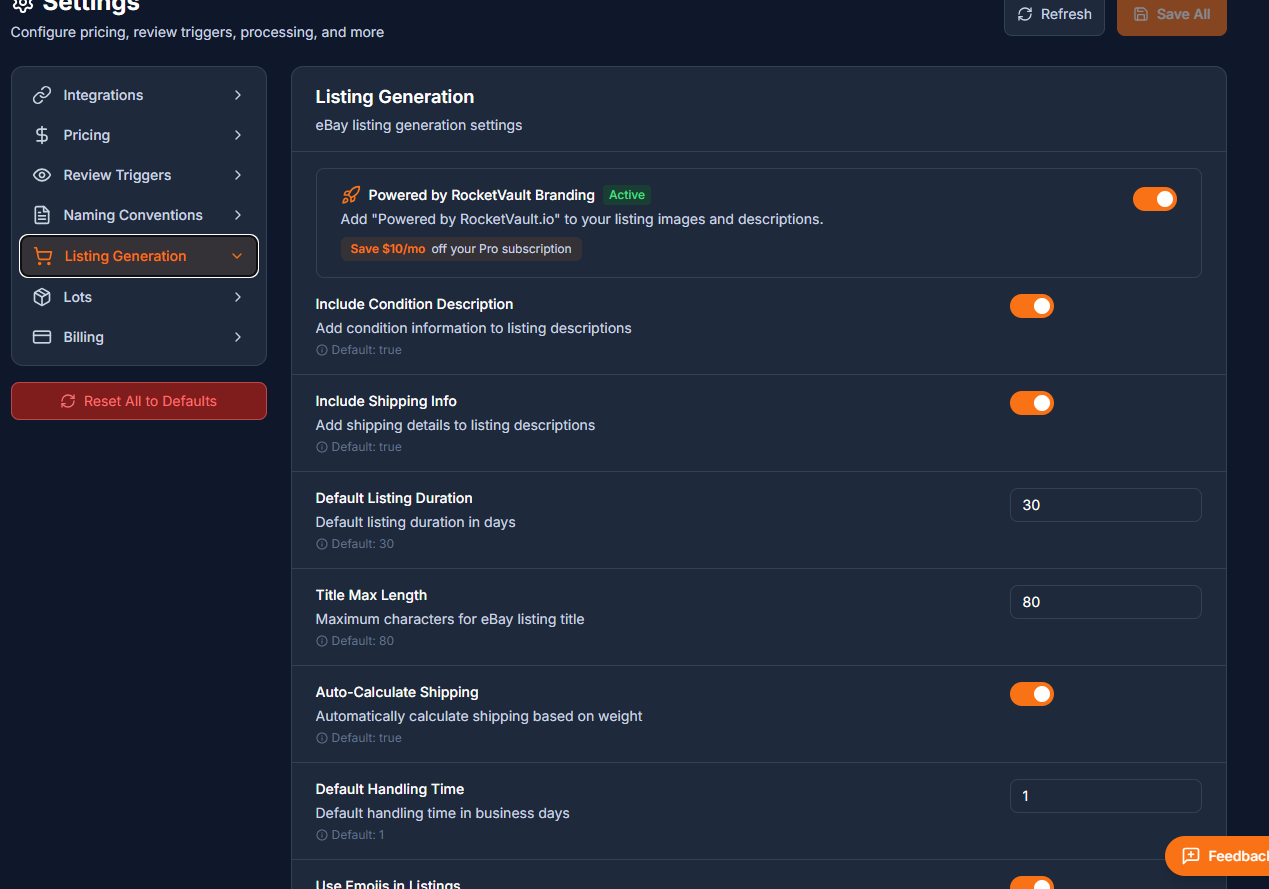Click the Reset All to Defaults button
The width and height of the screenshot is (1269, 889).
(x=138, y=401)
